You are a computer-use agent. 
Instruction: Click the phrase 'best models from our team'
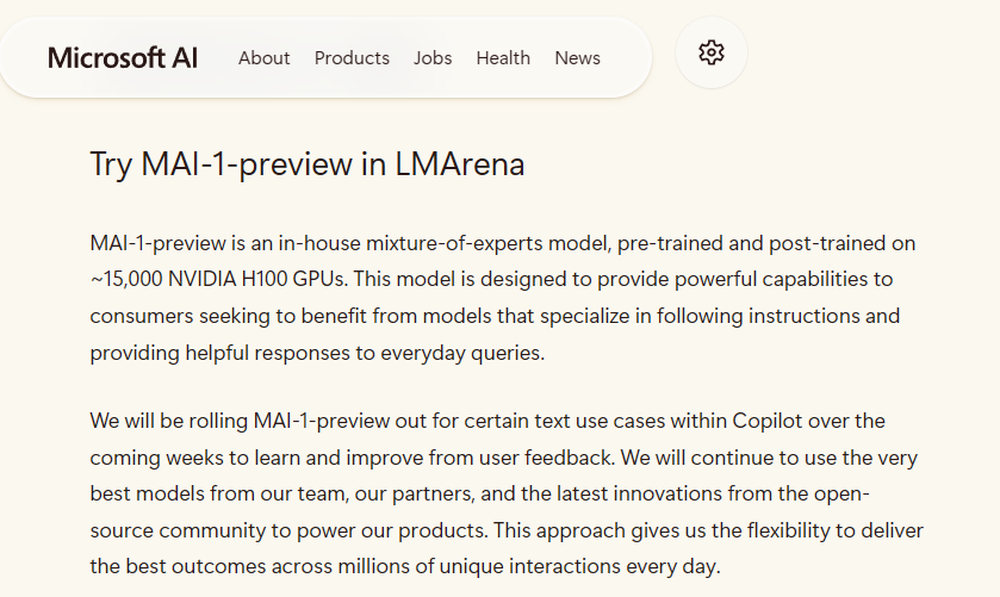click(219, 494)
